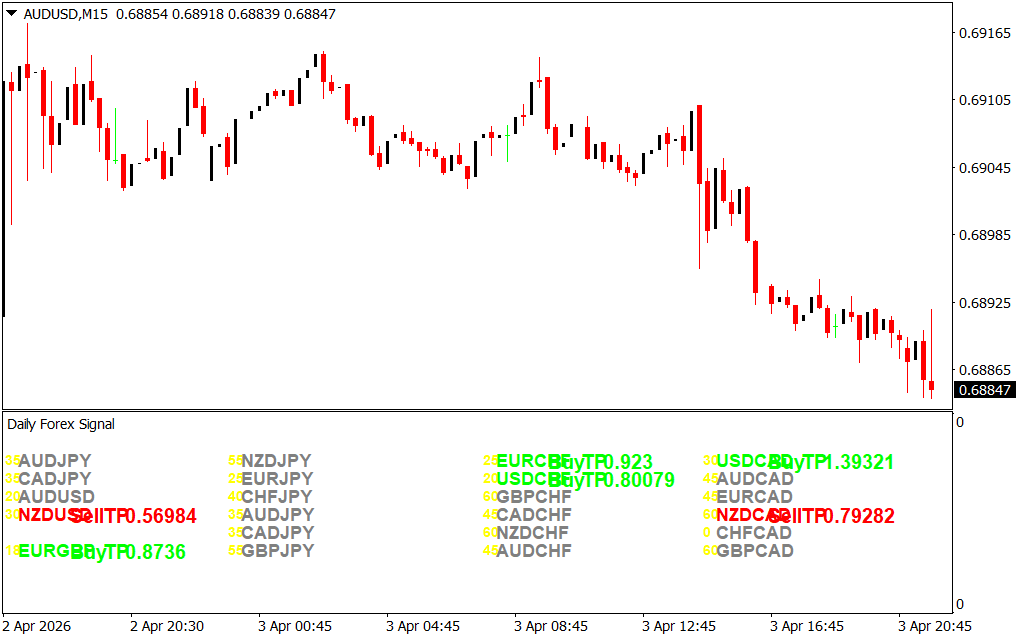Click the EURCHF buy signal at 0.923
This screenshot has width=1024, height=640.
coord(574,461)
